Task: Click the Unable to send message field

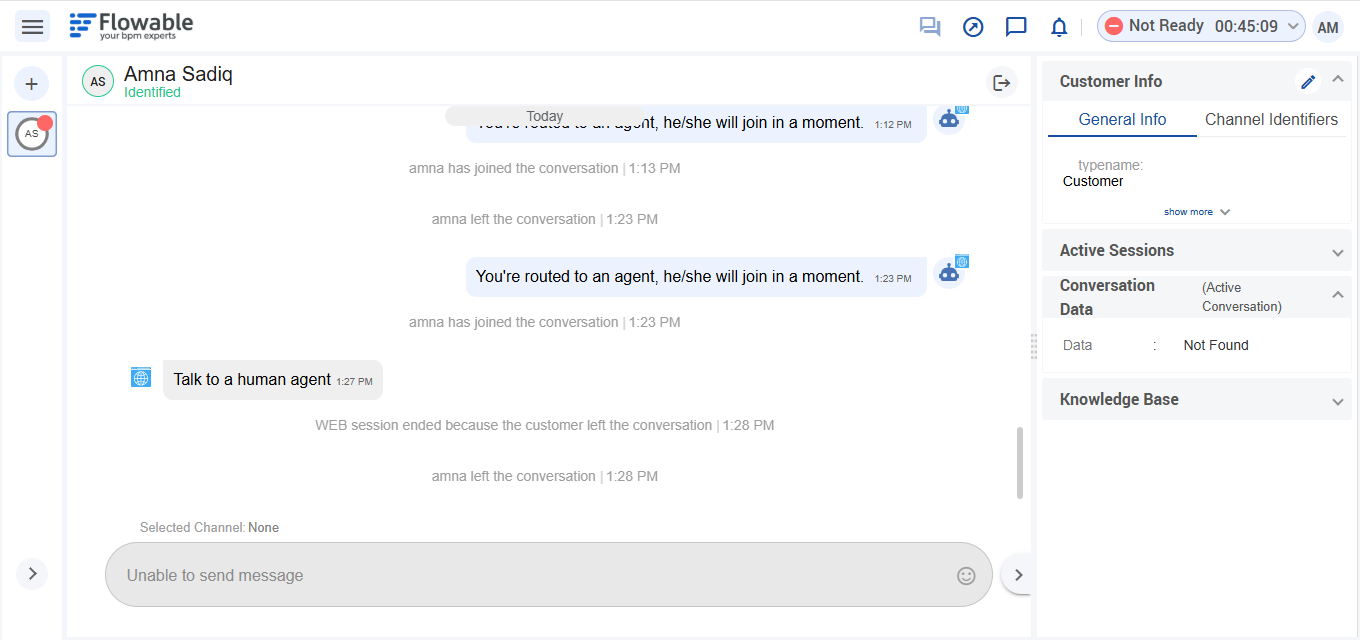Action: coord(530,575)
